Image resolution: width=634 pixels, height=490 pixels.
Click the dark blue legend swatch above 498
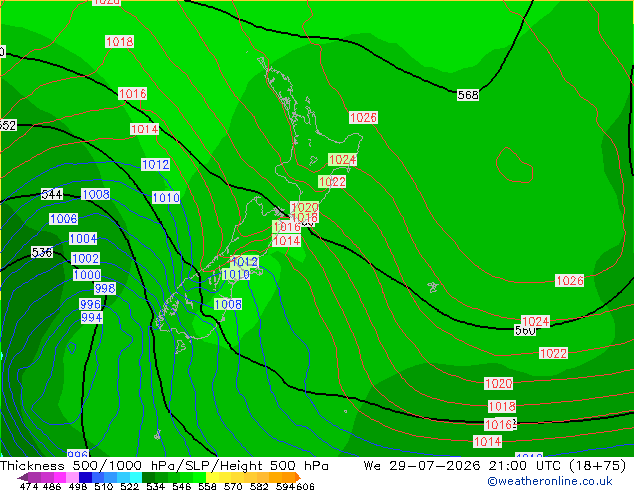(85, 477)
